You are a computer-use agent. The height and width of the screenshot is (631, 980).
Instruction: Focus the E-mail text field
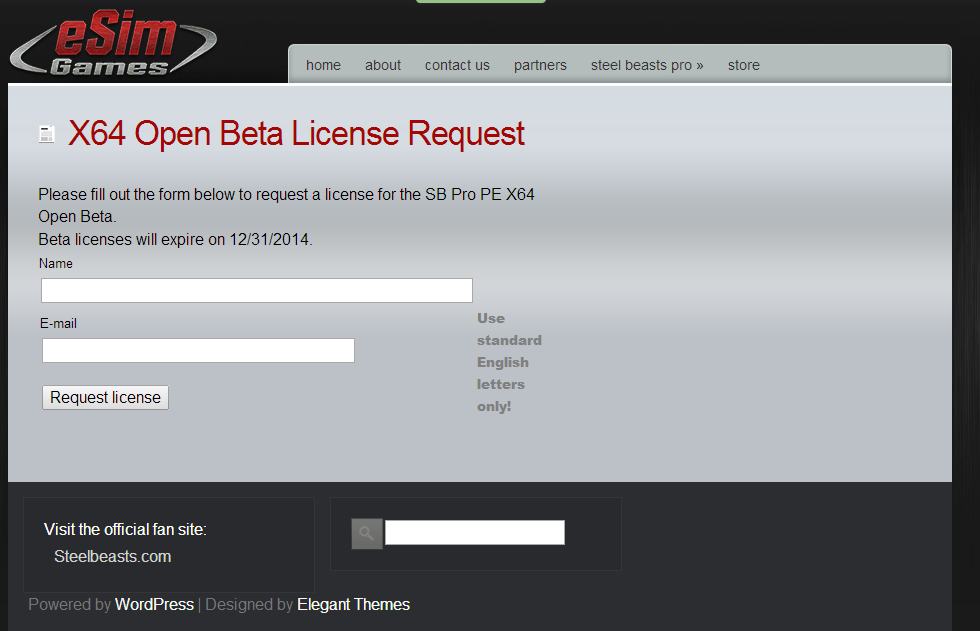tap(198, 351)
